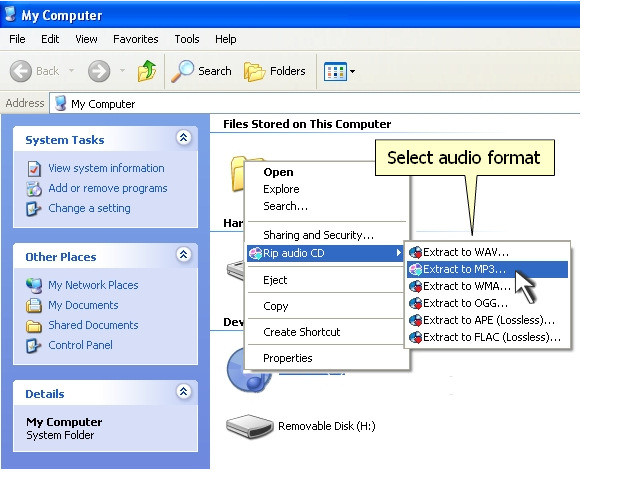640x480 pixels.
Task: Click the Shared Documents folder icon
Action: point(34,326)
